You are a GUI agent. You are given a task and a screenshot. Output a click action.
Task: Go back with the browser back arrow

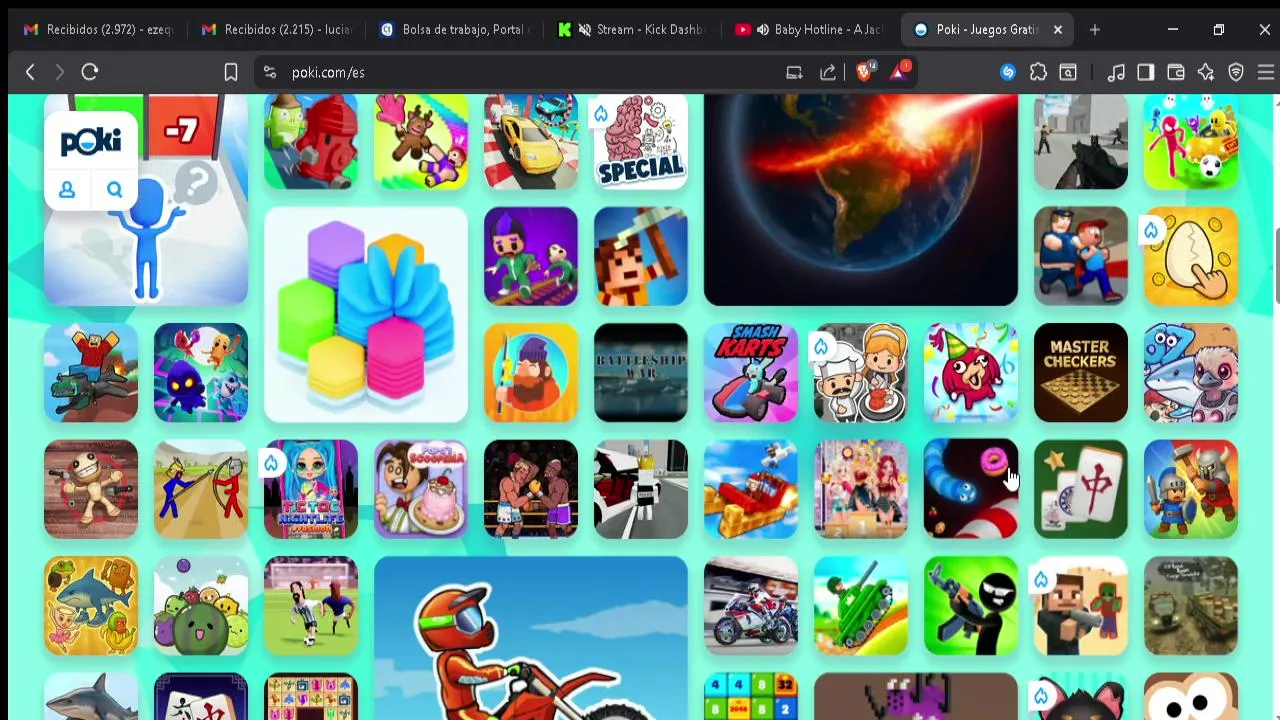(x=30, y=72)
